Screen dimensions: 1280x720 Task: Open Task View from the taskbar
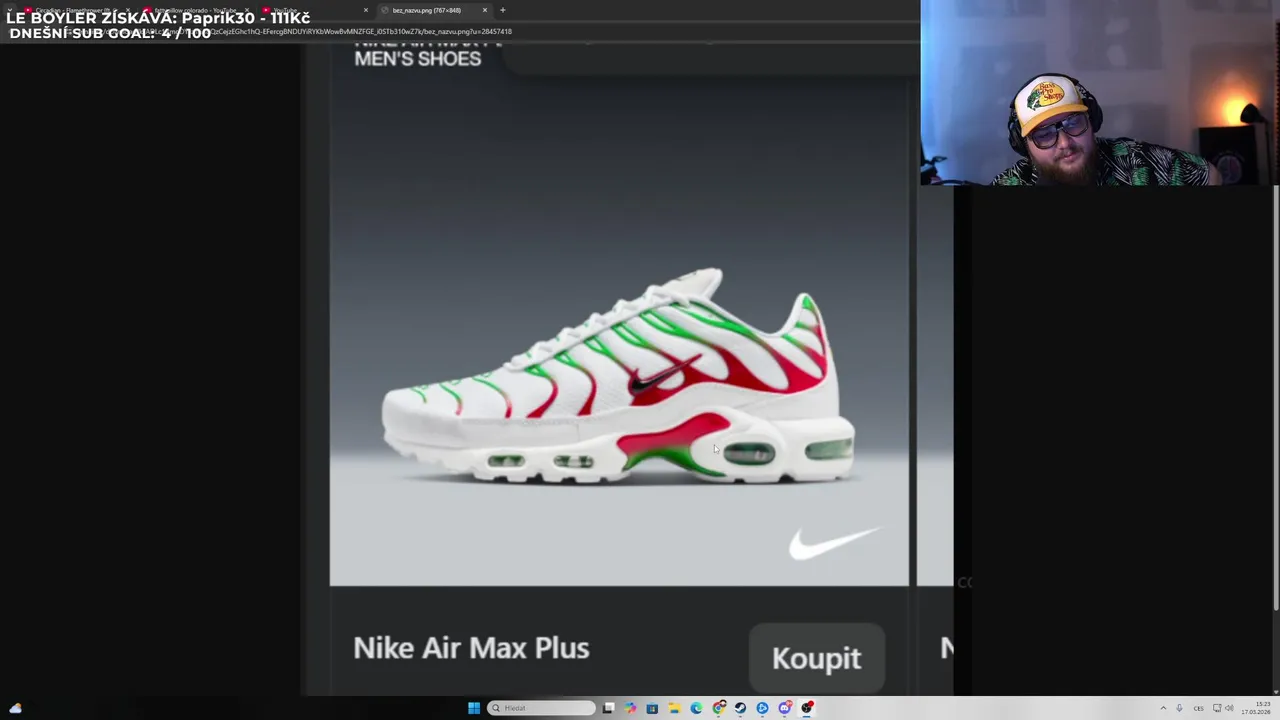click(x=609, y=708)
